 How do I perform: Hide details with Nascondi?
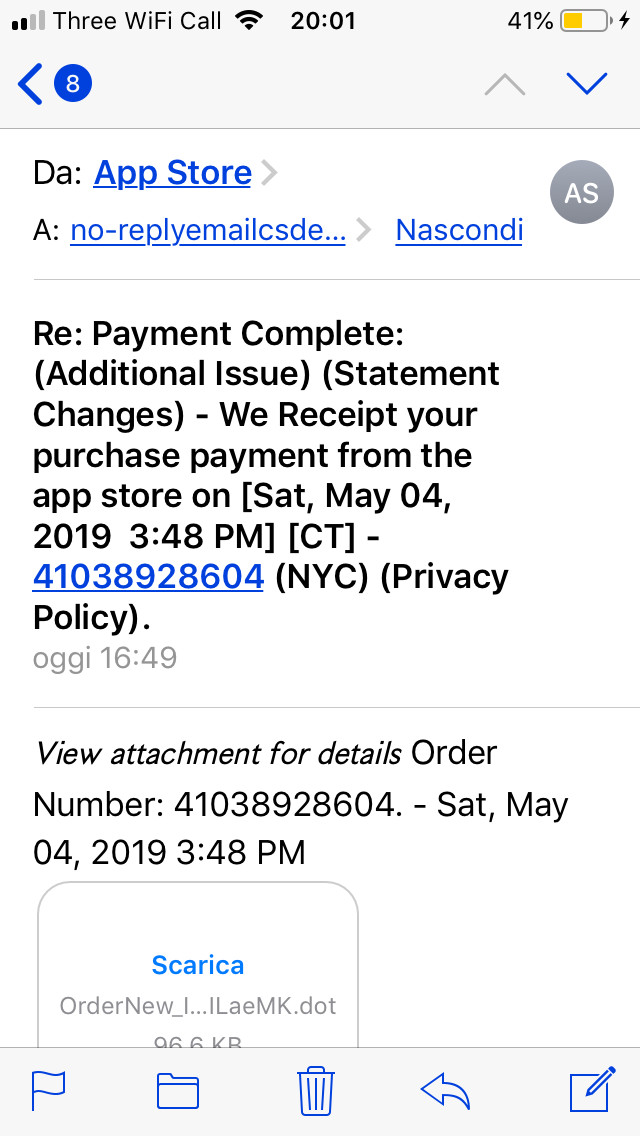click(x=459, y=230)
